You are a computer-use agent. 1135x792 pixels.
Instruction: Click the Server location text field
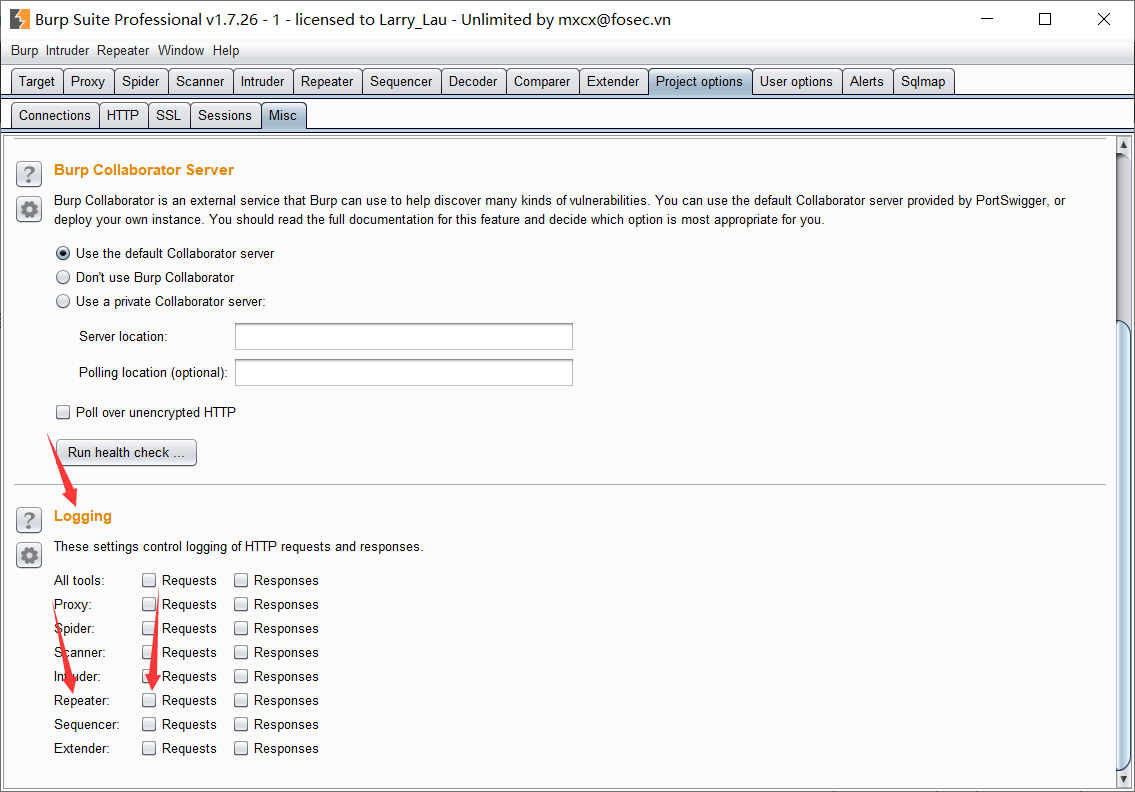point(403,336)
